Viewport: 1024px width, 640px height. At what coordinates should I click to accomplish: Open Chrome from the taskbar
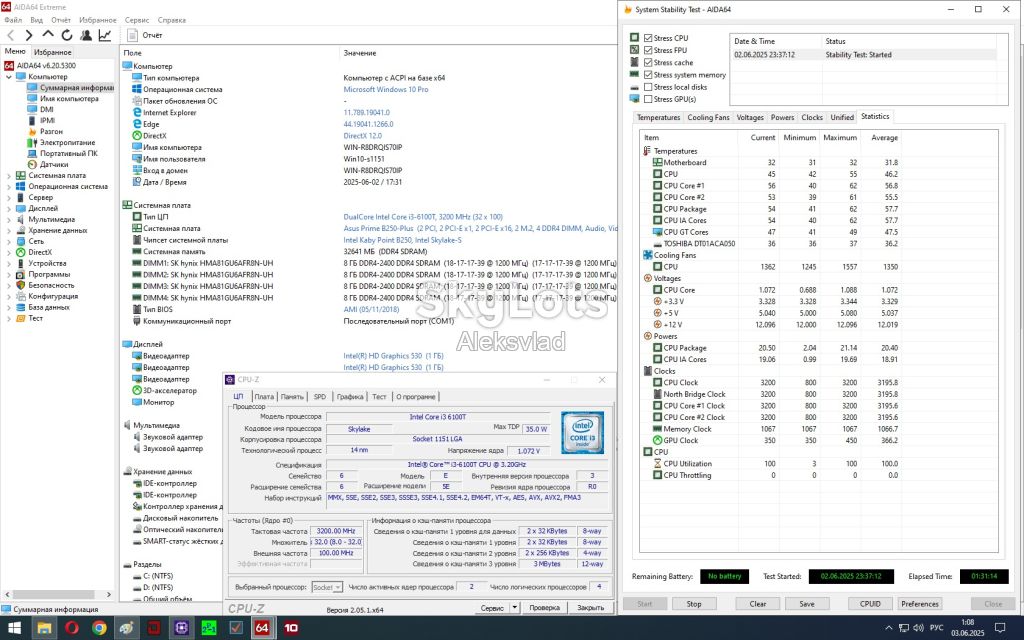click(x=99, y=628)
